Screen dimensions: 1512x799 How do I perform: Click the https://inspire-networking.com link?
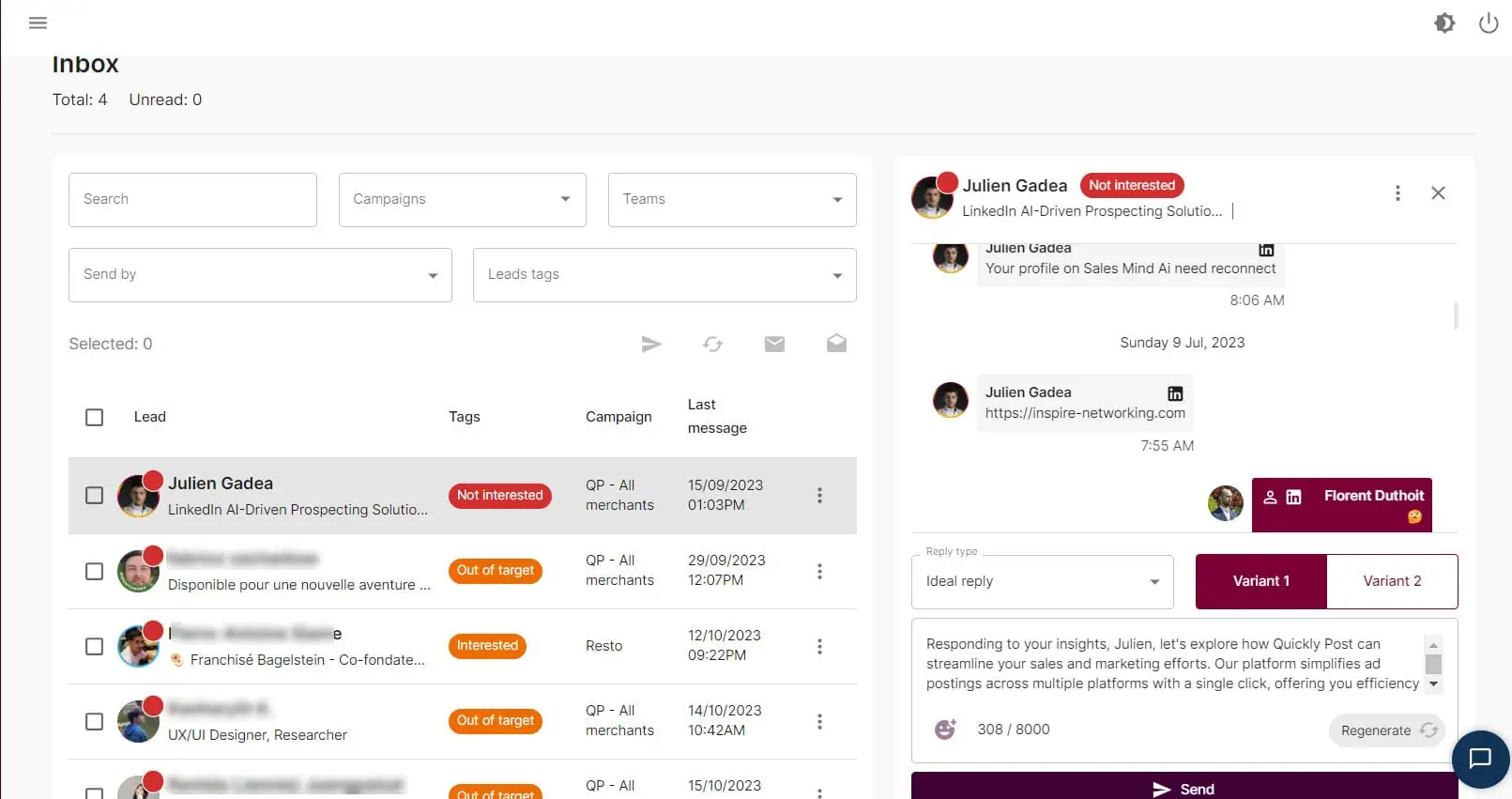click(x=1085, y=413)
